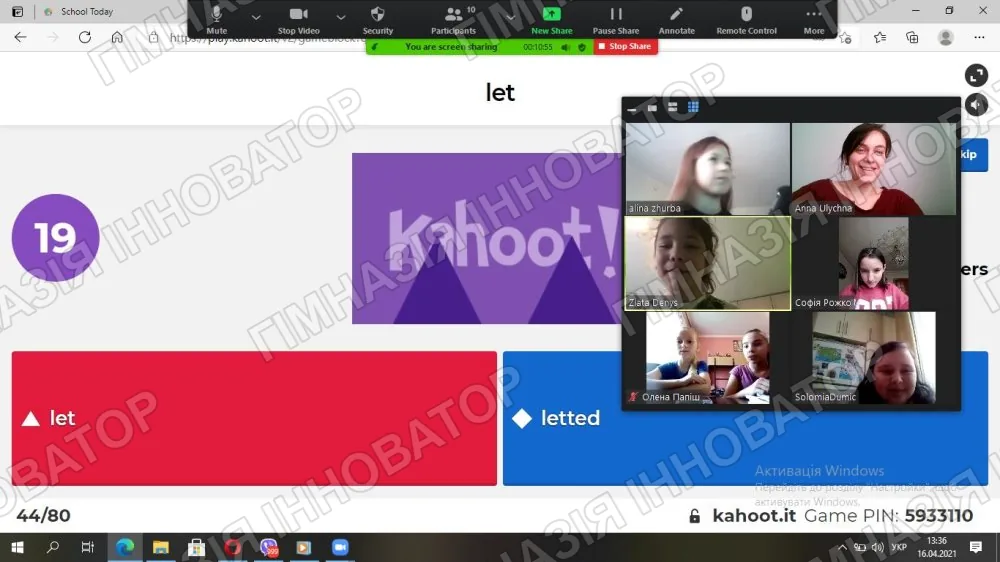Expand the arrow next to Participants
The image size is (1000, 562).
click(x=510, y=17)
